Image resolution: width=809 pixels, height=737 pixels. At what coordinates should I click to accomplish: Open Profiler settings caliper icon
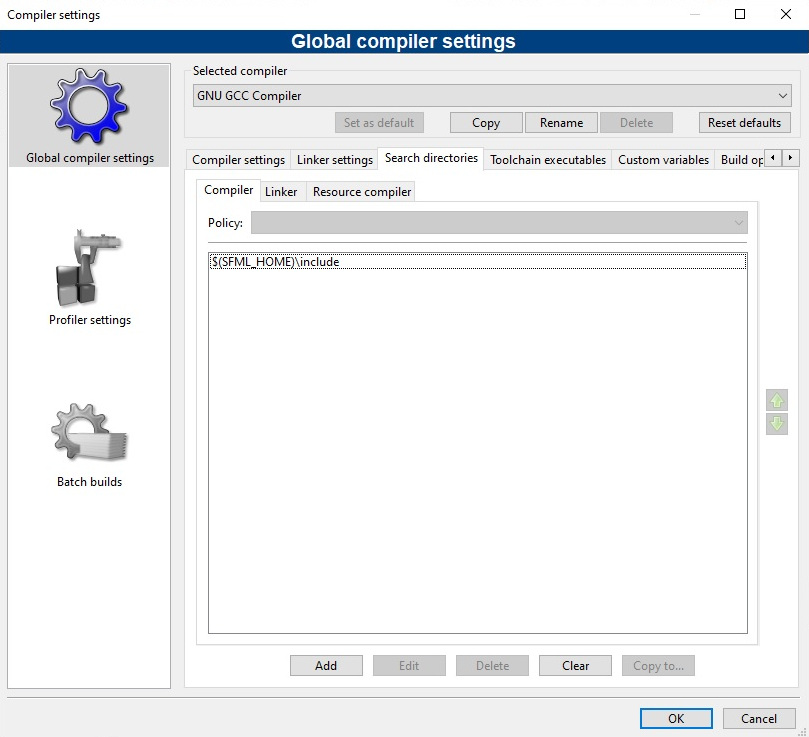[x=90, y=268]
